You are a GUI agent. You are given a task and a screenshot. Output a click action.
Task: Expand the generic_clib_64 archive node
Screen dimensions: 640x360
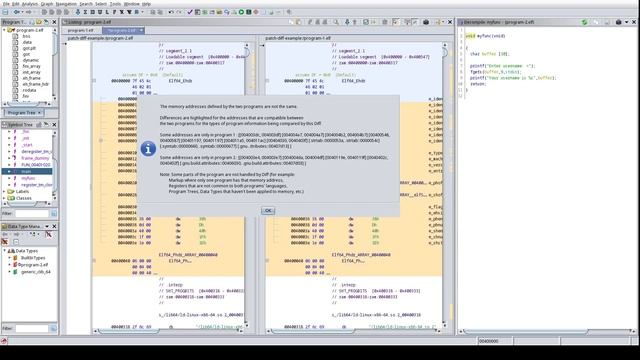click(x=9, y=272)
